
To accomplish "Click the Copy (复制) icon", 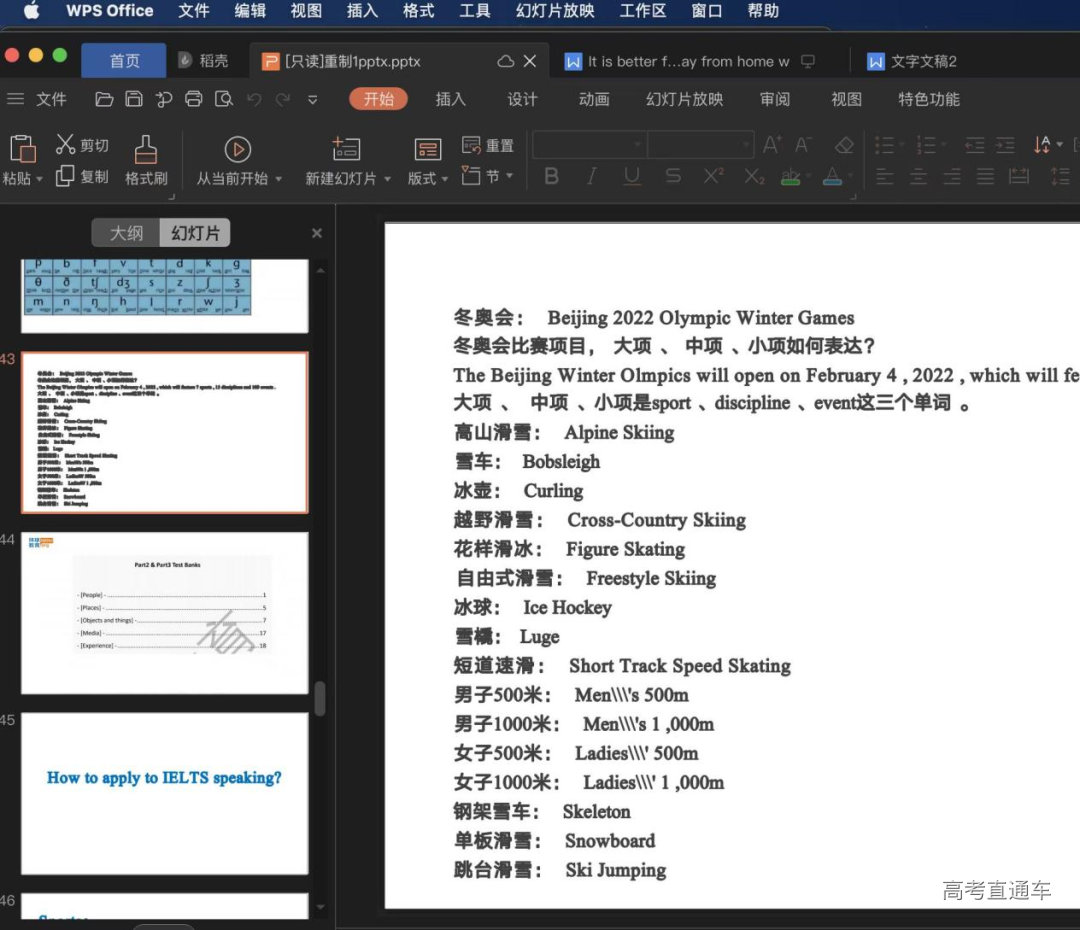I will tap(66, 176).
